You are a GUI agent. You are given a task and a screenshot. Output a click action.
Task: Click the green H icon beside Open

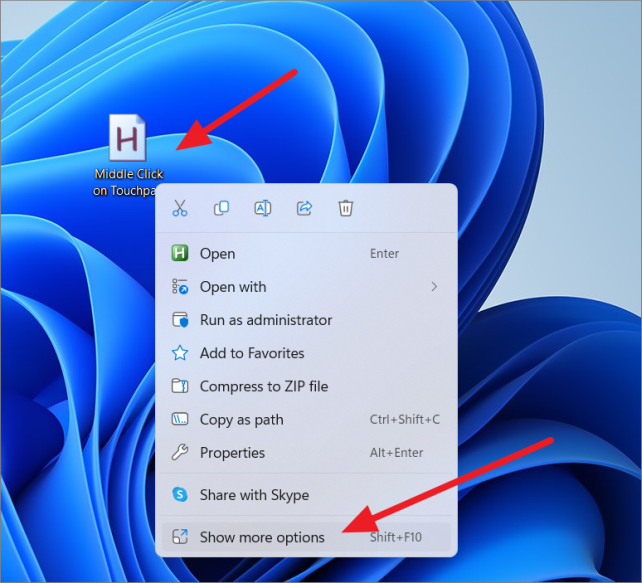[180, 253]
